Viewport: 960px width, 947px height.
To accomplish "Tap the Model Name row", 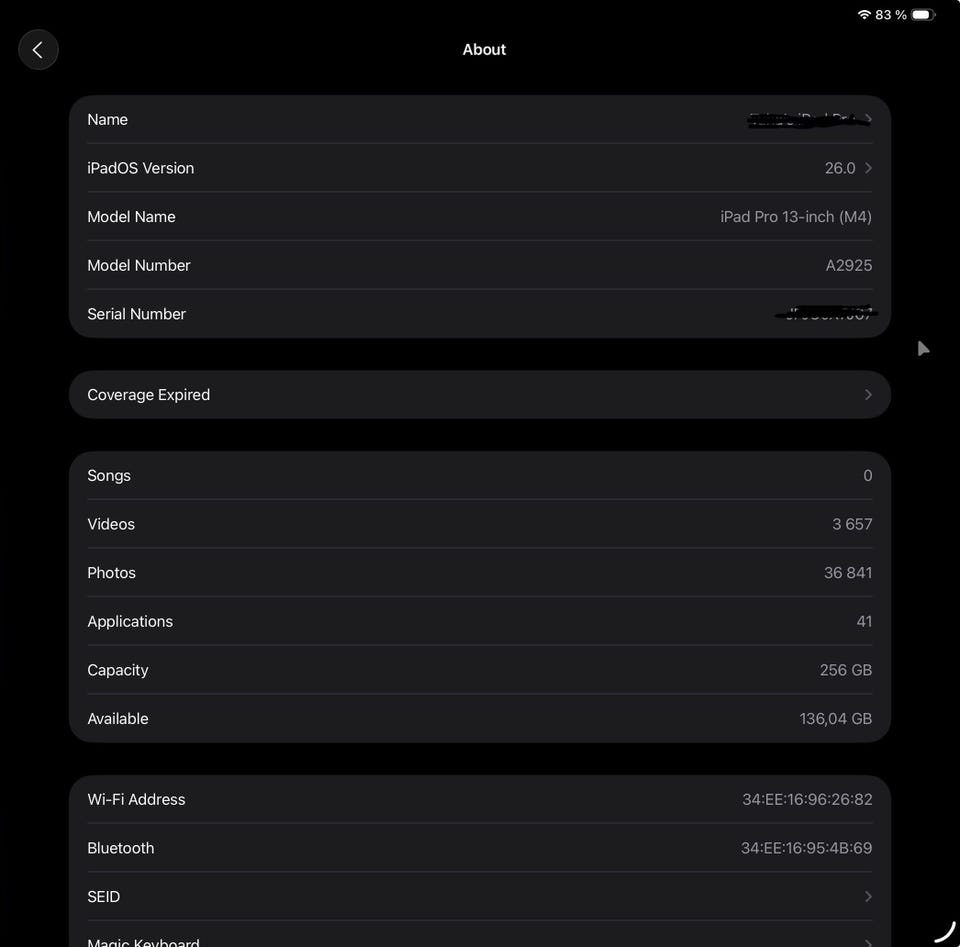I will [x=479, y=217].
